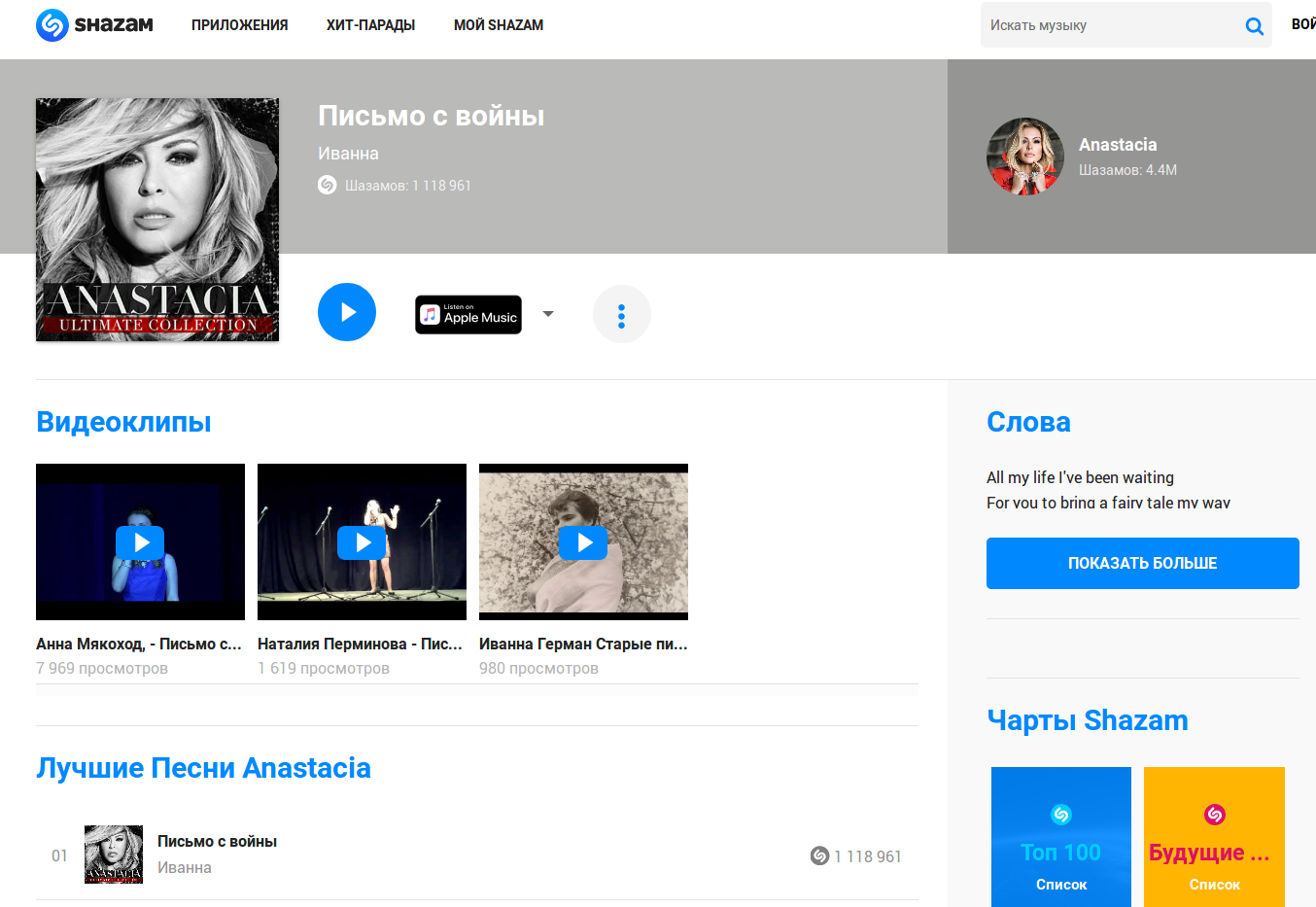The height and width of the screenshot is (907, 1316).
Task: Open the ХИТ-ПАРАДЫ menu
Action: pyautogui.click(x=370, y=25)
